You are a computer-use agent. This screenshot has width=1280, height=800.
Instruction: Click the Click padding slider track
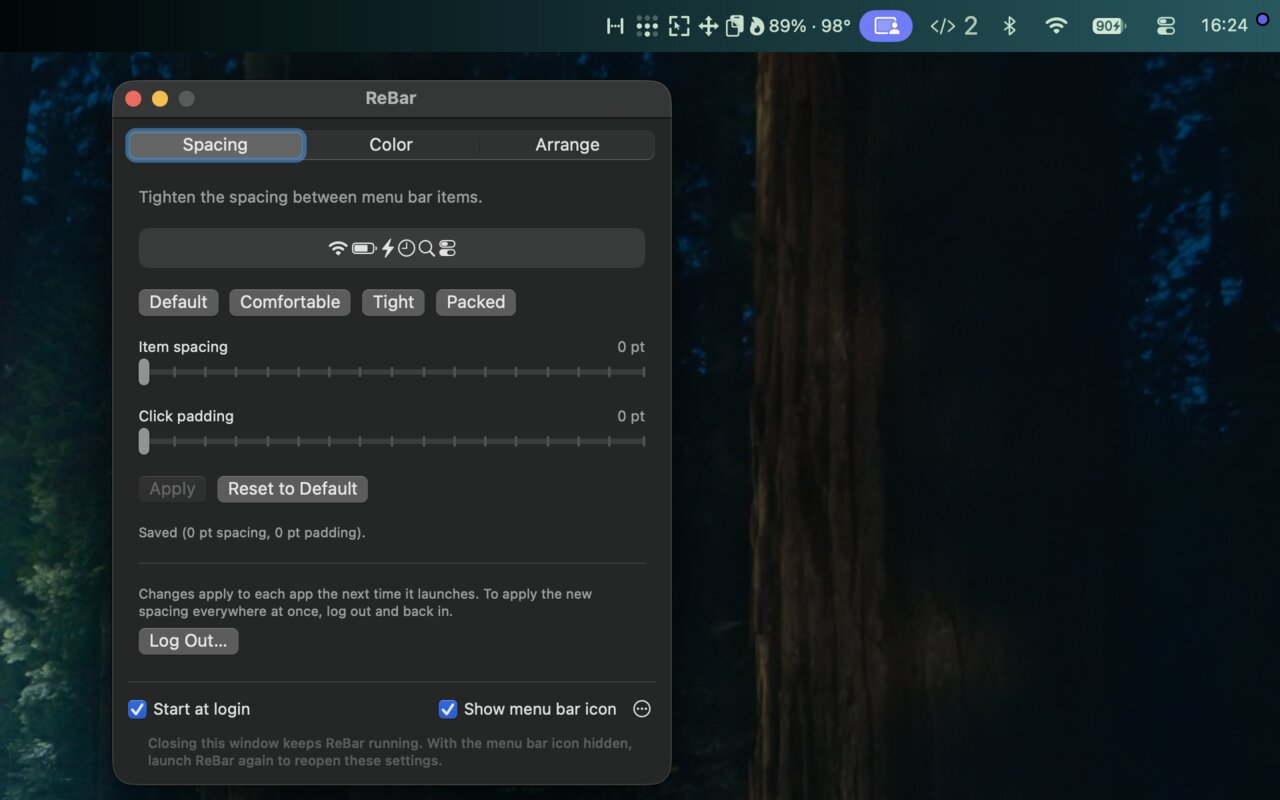tap(392, 441)
